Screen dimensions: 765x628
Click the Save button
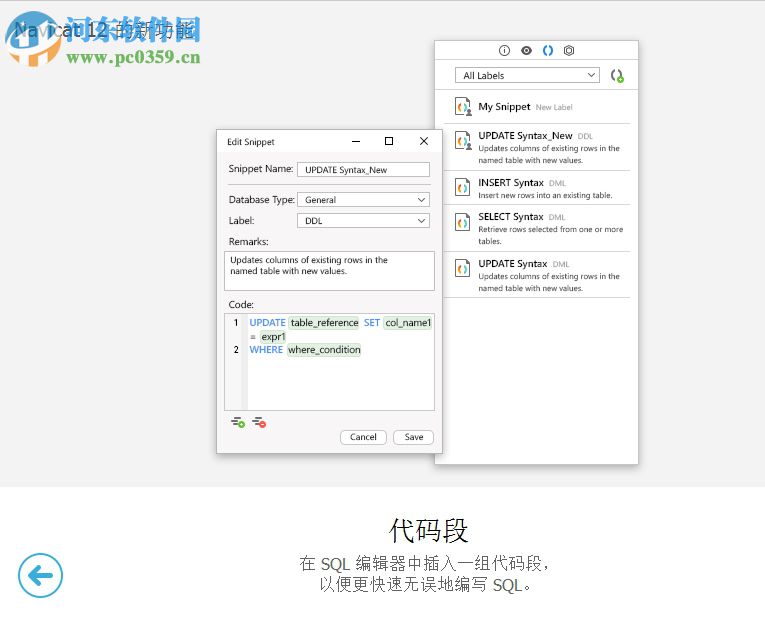click(414, 437)
